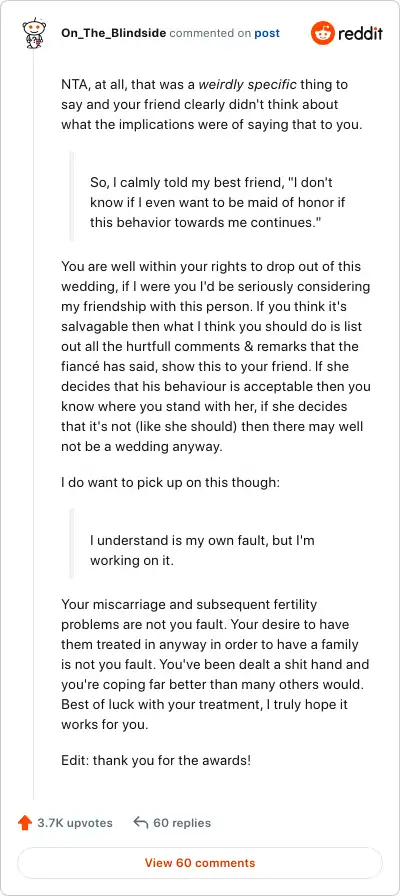Click the orange upvote arrow icon
This screenshot has width=400, height=896.
point(25,823)
